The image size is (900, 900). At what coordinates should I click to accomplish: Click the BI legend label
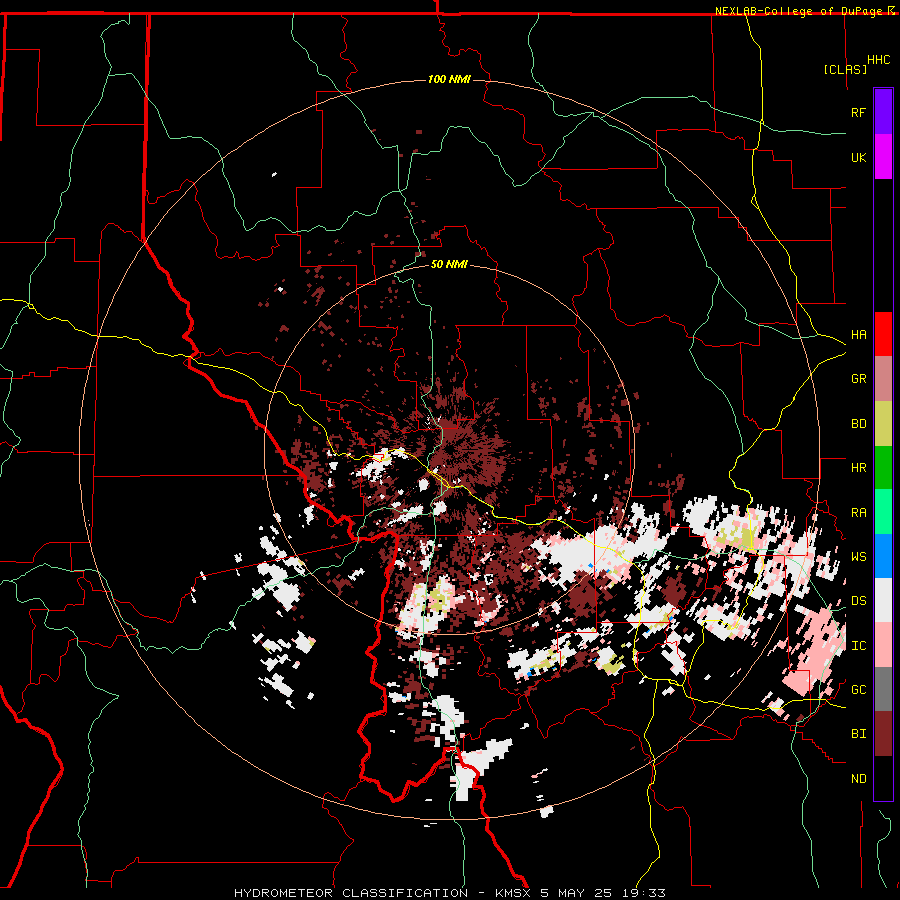858,734
